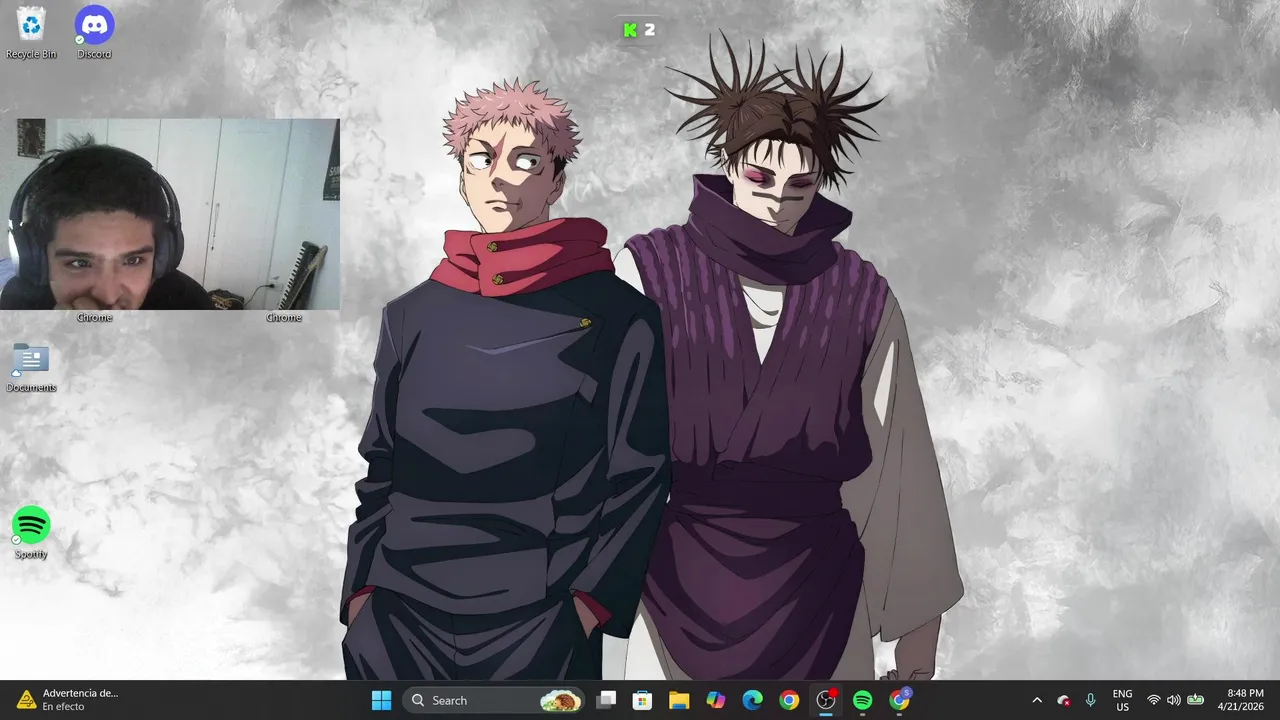
Task: Open the Discord desktop shortcut
Action: coord(94,32)
